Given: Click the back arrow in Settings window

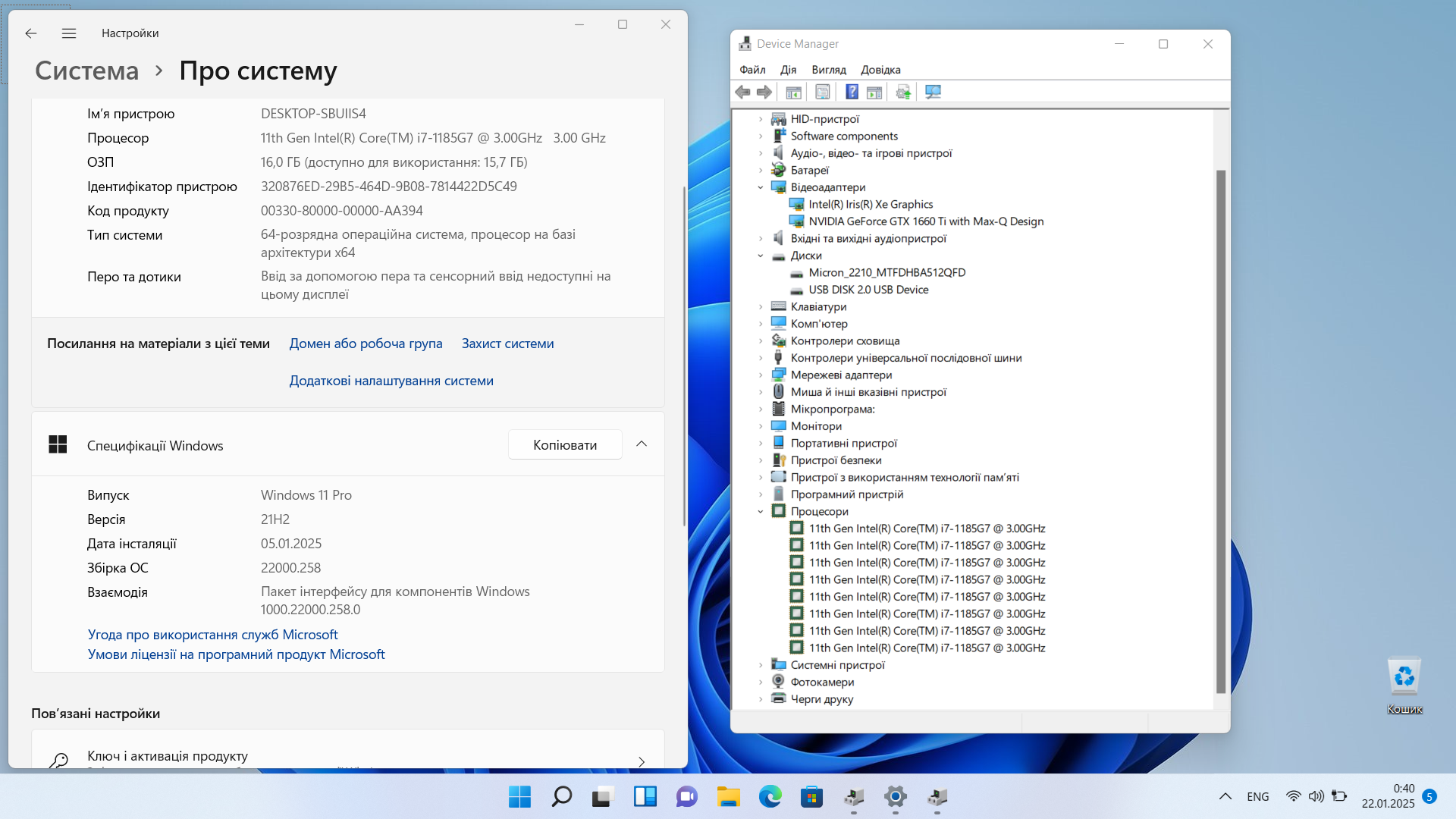Looking at the screenshot, I should click(30, 33).
